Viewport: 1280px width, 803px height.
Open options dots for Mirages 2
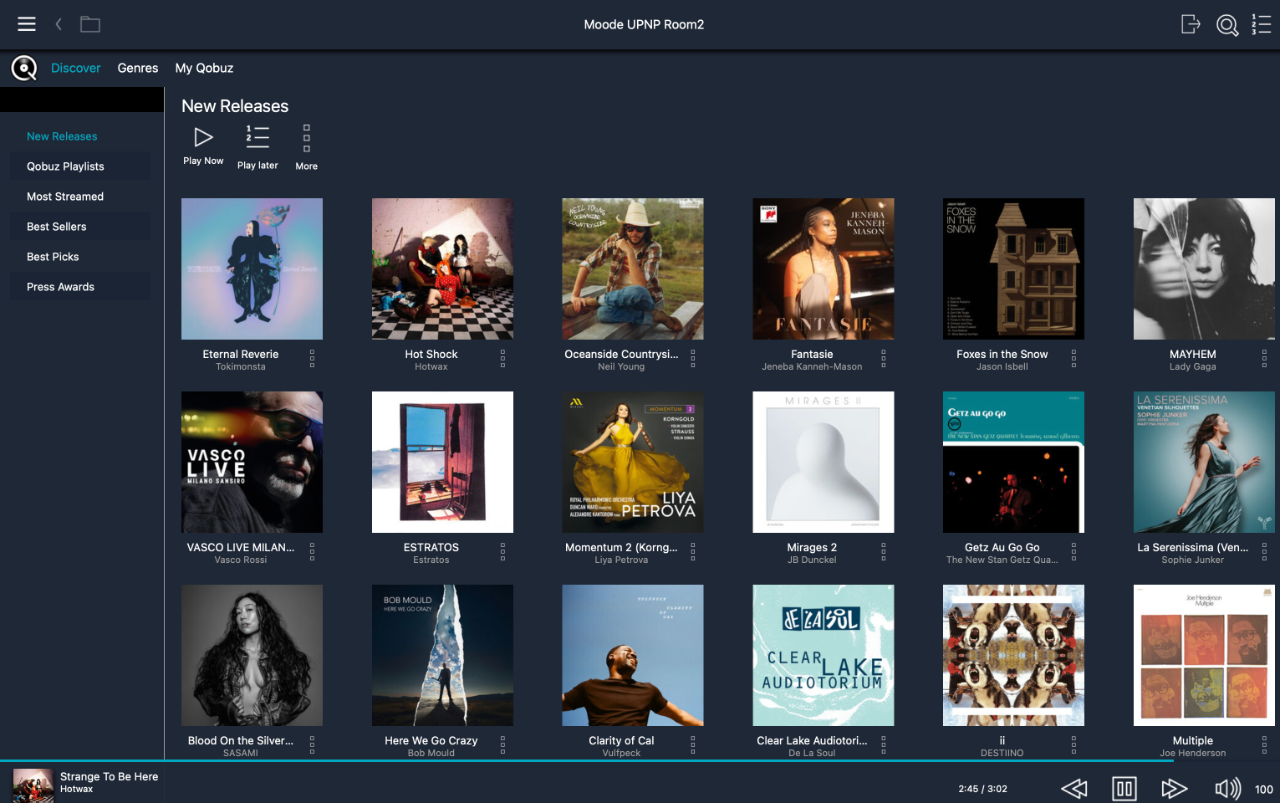click(884, 551)
